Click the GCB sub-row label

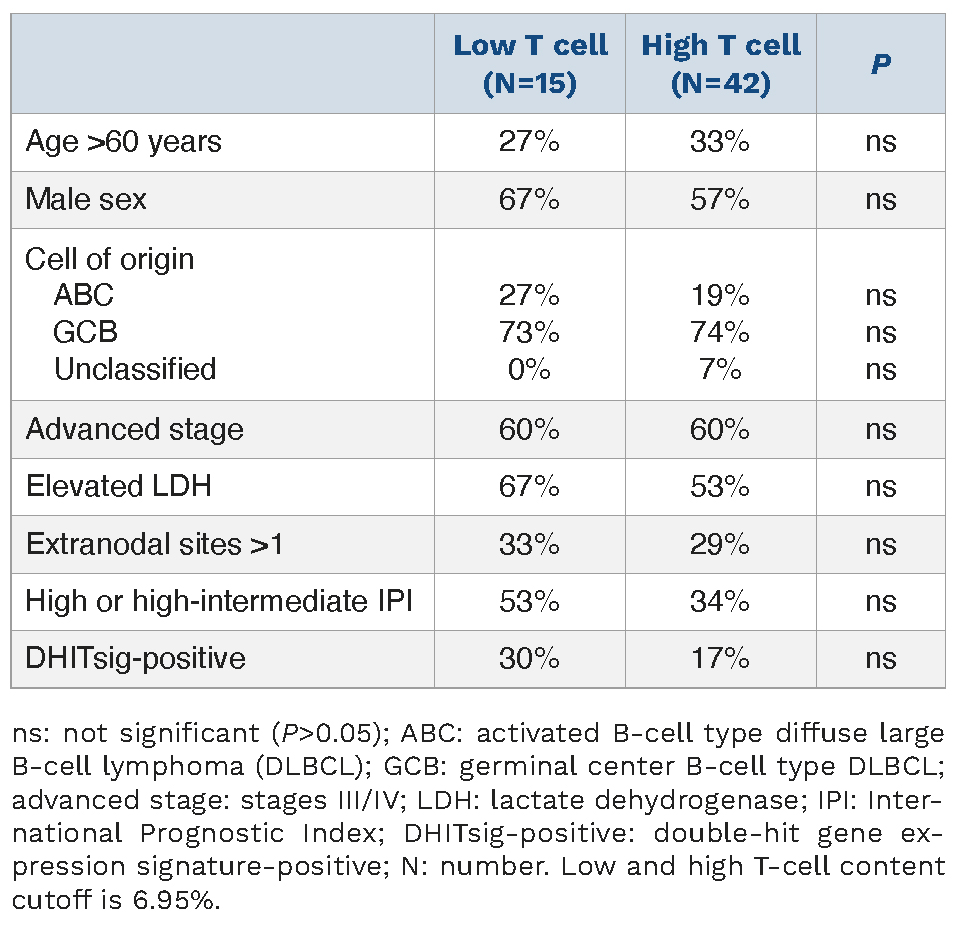click(86, 332)
